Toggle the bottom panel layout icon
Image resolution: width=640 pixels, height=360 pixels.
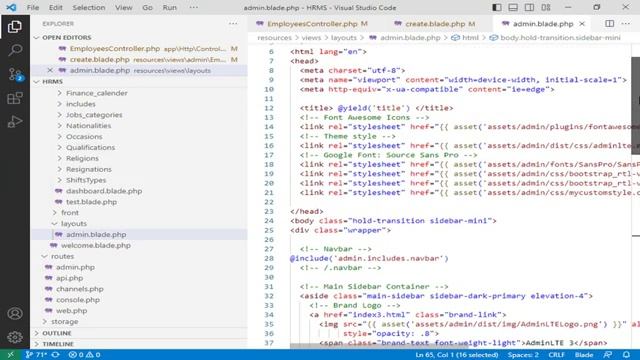tap(513, 7)
